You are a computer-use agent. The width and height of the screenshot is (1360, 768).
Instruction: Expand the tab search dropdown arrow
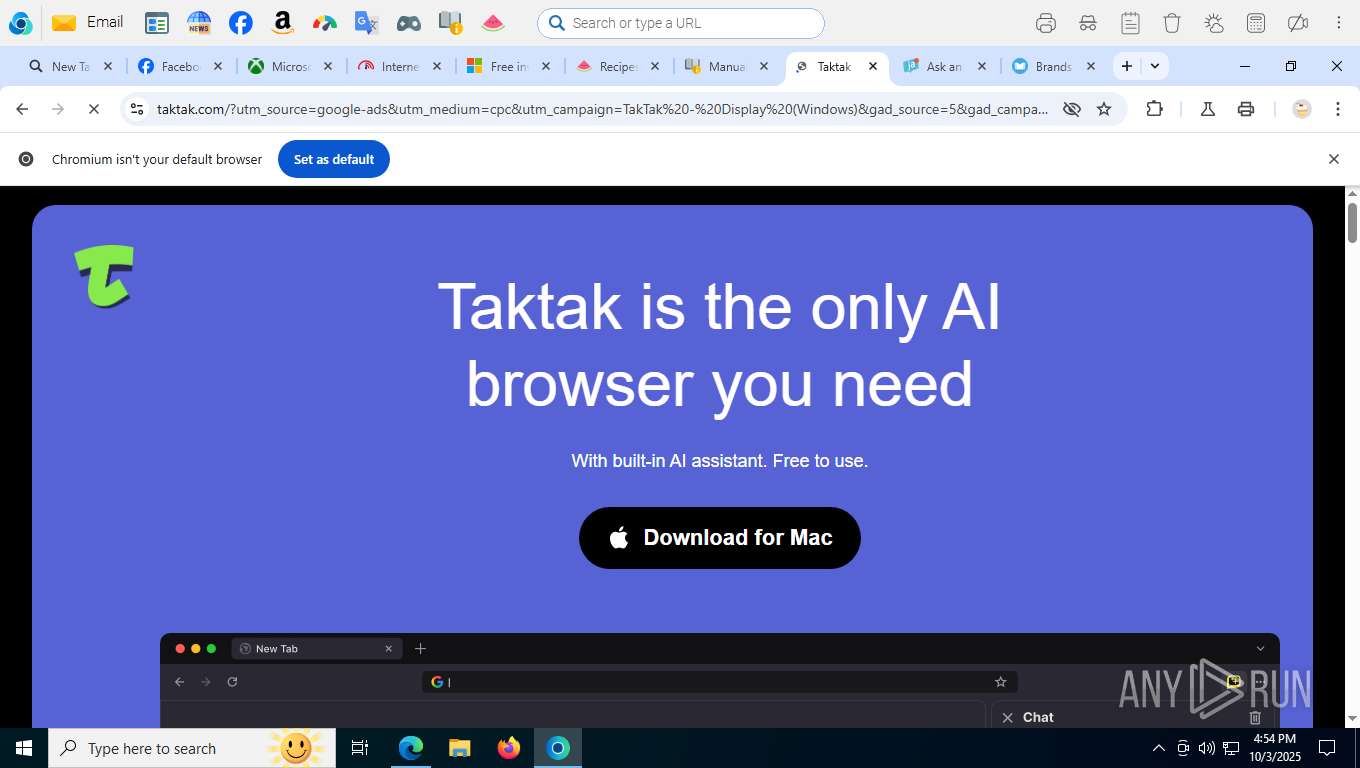coord(1155,66)
